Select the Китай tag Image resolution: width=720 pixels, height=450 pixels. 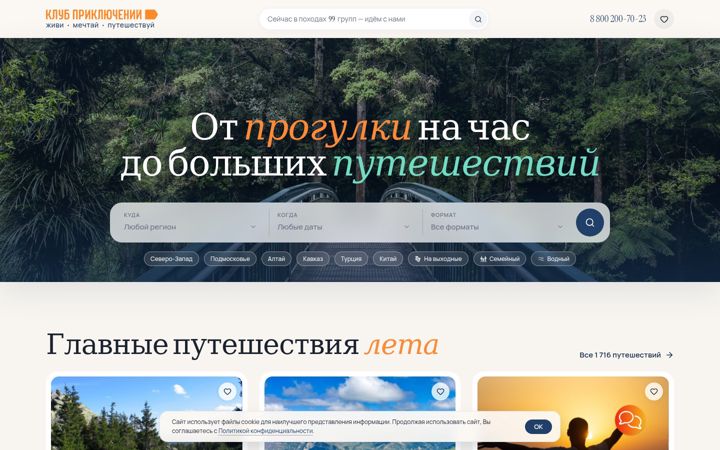[x=388, y=259]
